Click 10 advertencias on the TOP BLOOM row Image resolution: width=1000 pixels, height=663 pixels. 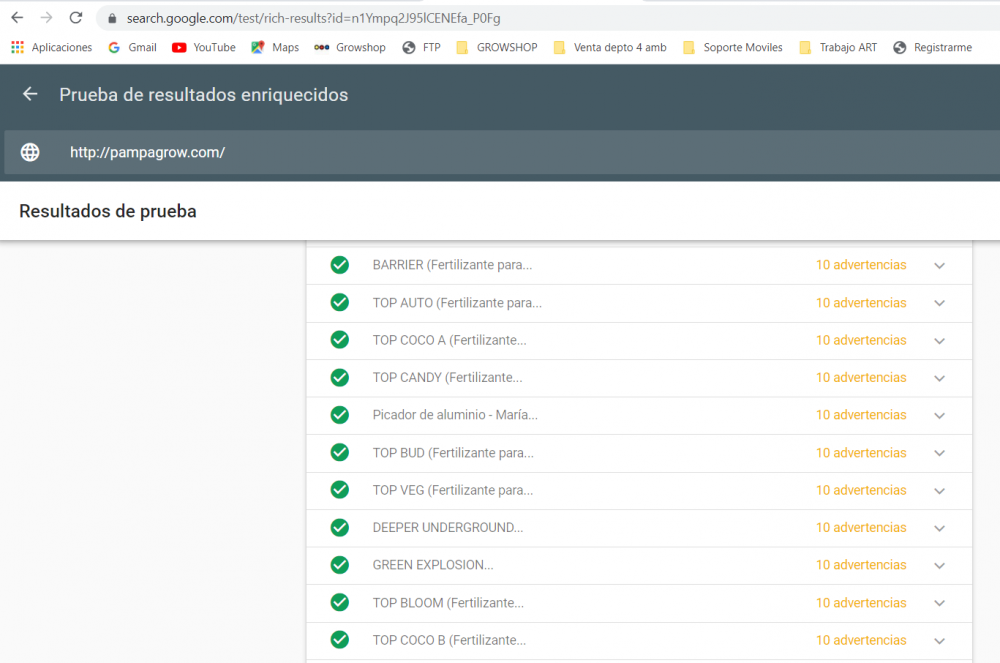[x=861, y=602]
